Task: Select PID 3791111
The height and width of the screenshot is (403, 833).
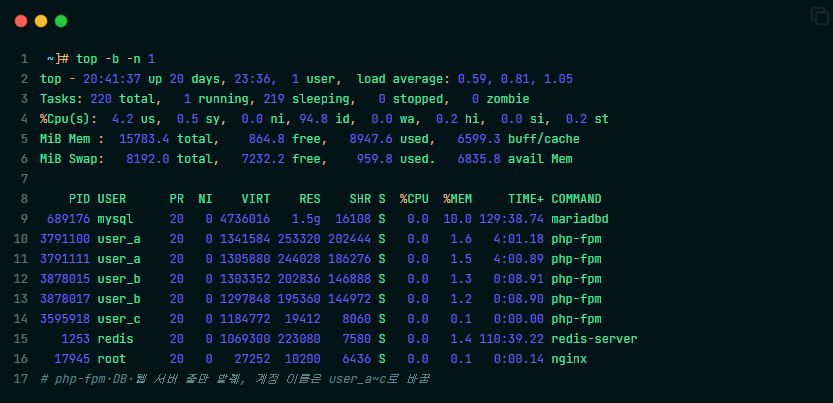Action: [65, 259]
